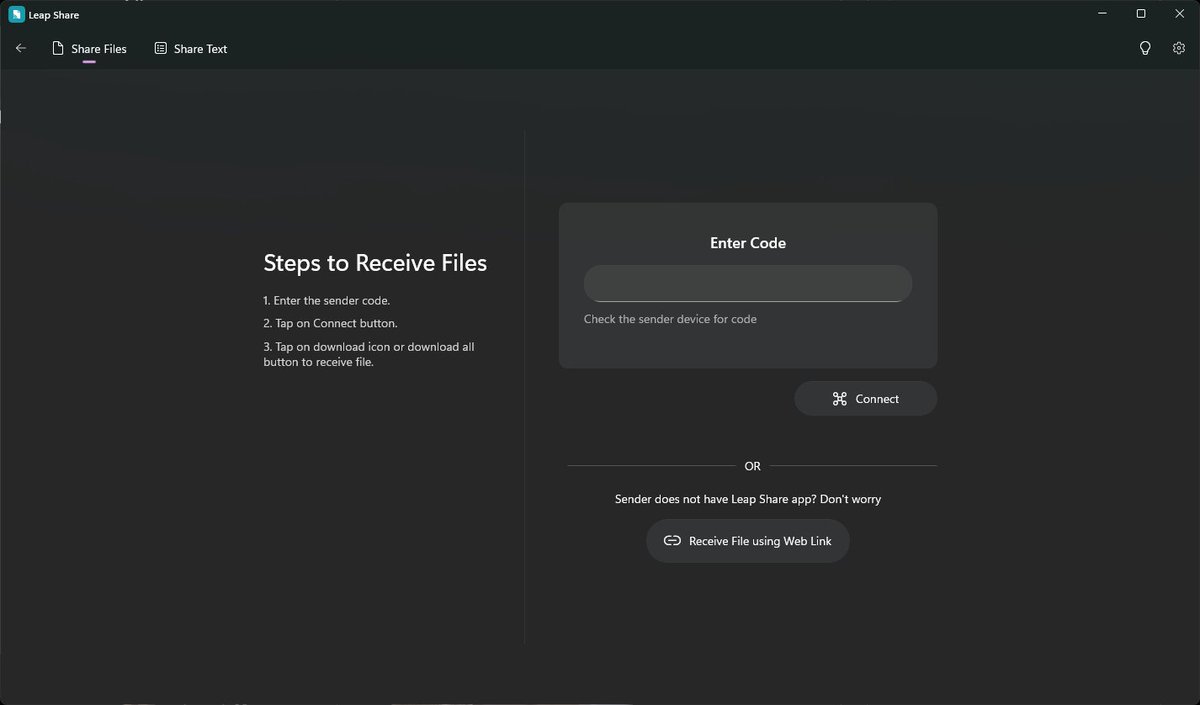This screenshot has width=1200, height=705.
Task: Select the 'Tap on download icon' step
Action: [369, 354]
